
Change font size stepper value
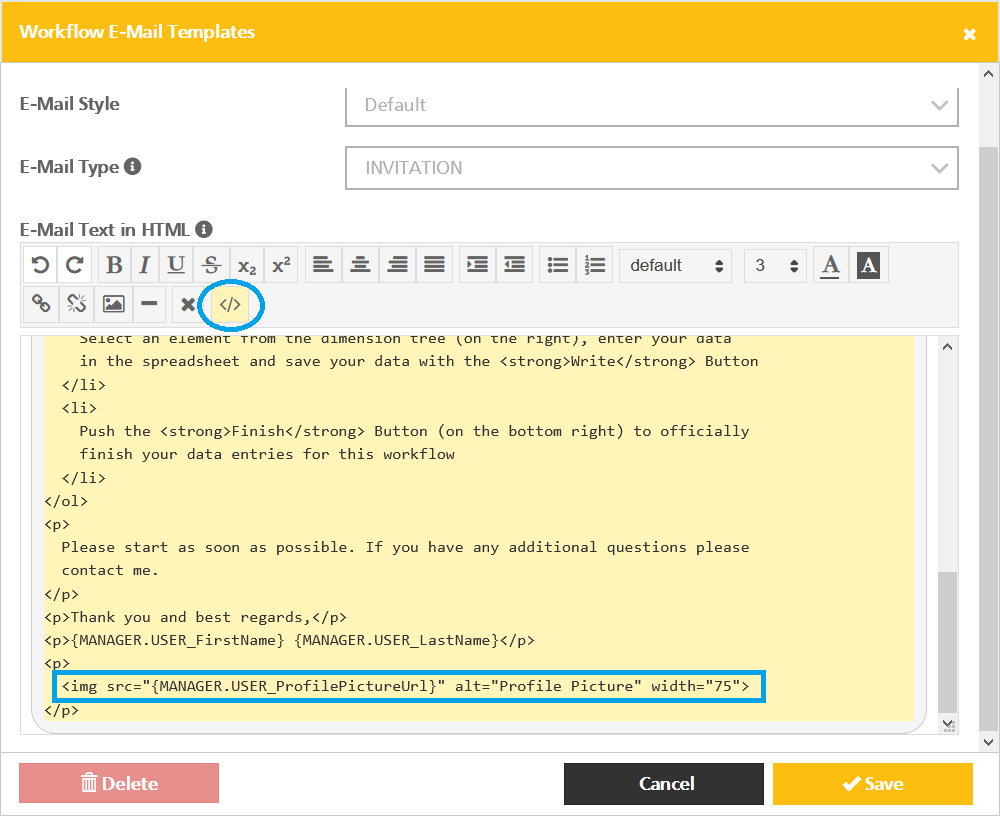[x=775, y=266]
